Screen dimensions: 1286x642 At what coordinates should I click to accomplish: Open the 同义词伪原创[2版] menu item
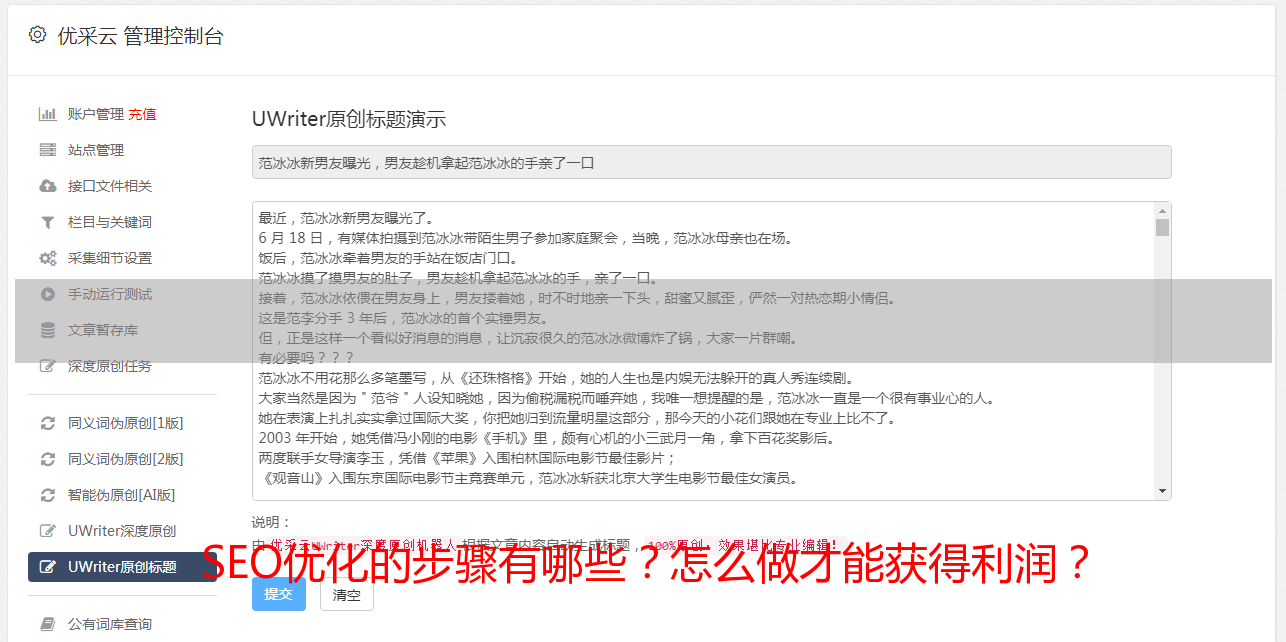122,459
